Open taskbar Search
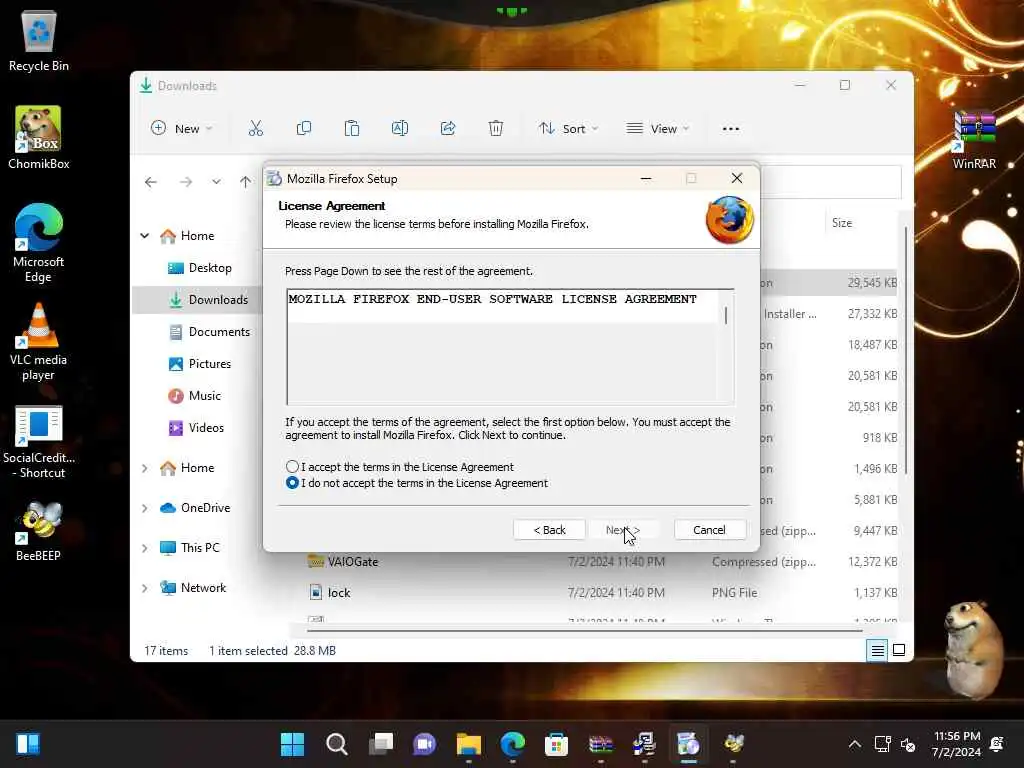This screenshot has width=1024, height=768. point(336,744)
